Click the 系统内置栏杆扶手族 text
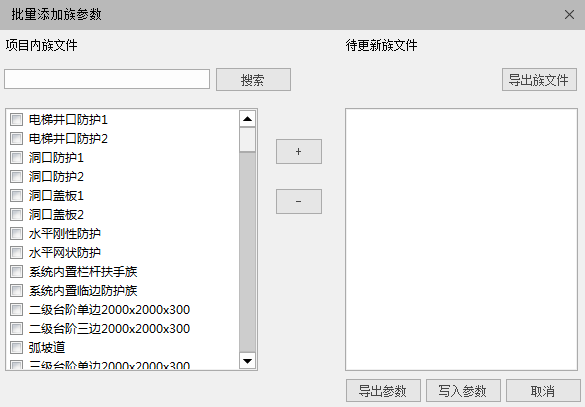The image size is (585, 407). click(83, 272)
